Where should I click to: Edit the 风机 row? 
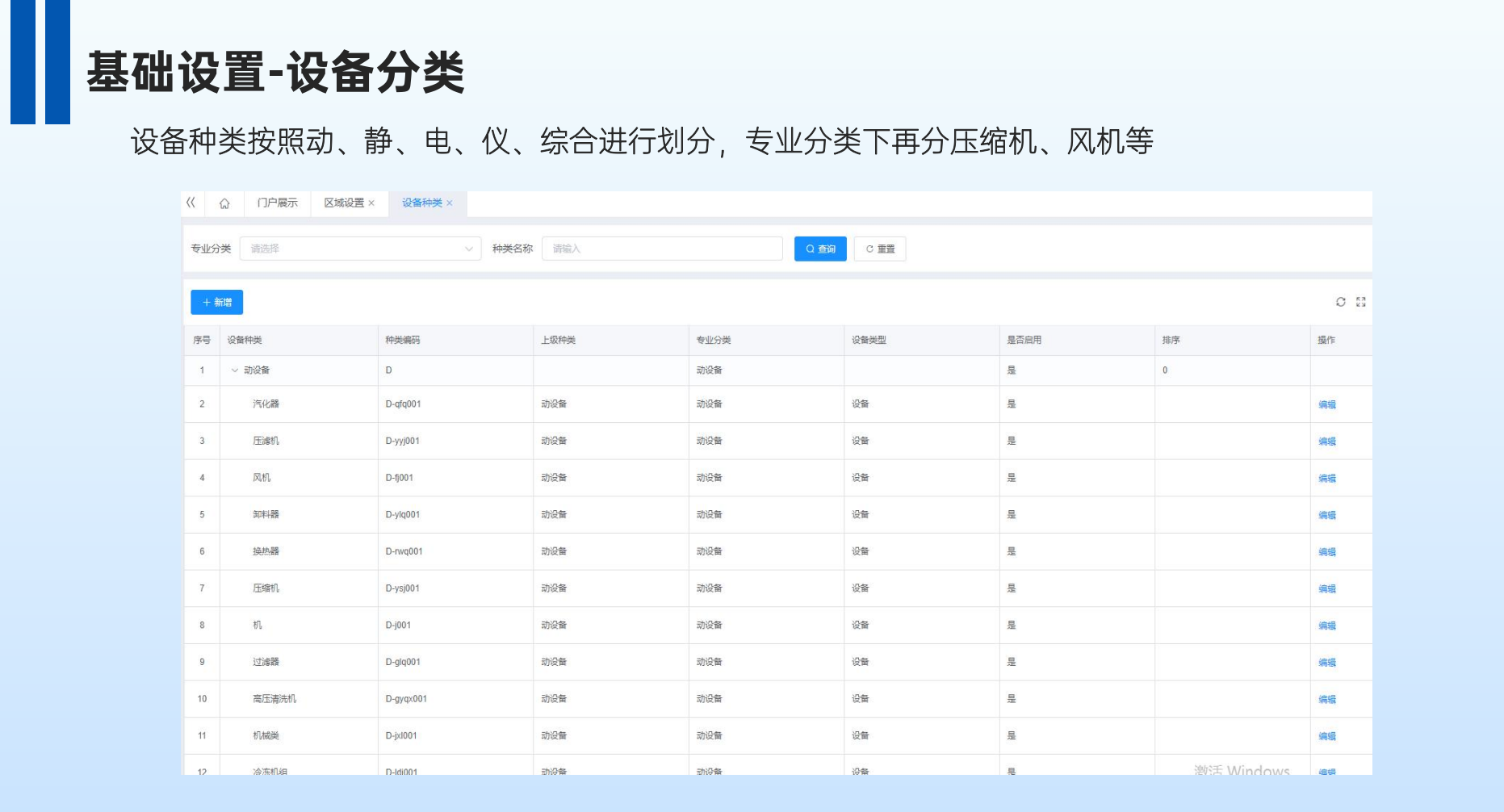[1327, 479]
